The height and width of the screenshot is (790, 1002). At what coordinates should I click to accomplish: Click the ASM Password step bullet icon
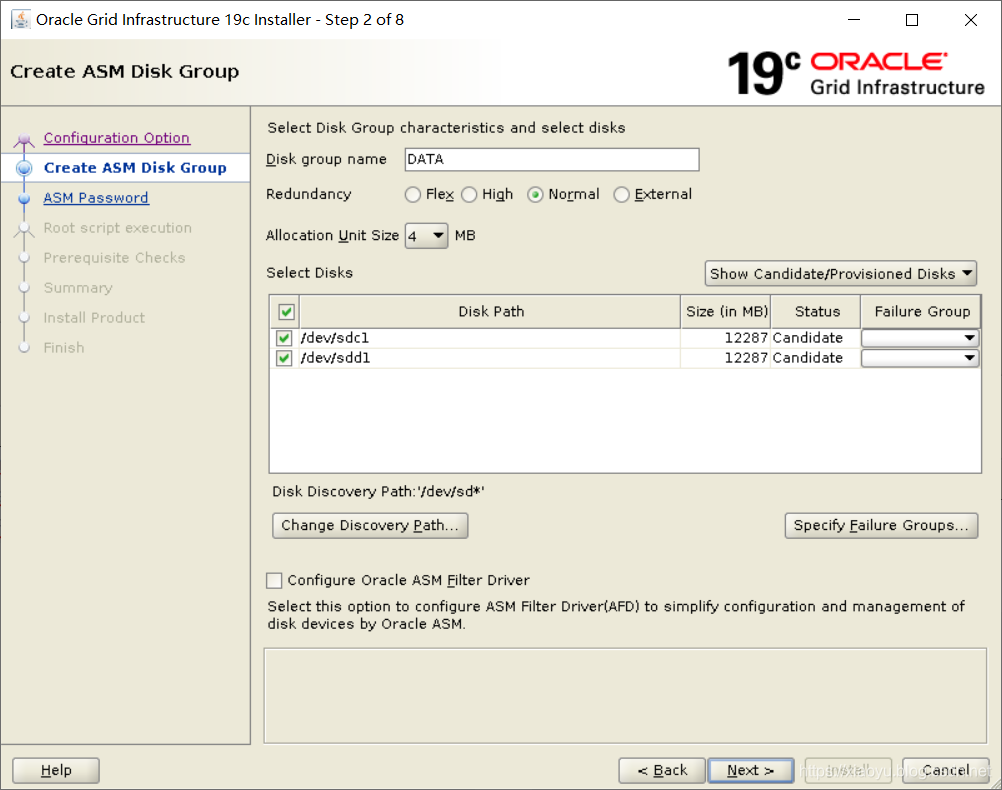pos(24,198)
